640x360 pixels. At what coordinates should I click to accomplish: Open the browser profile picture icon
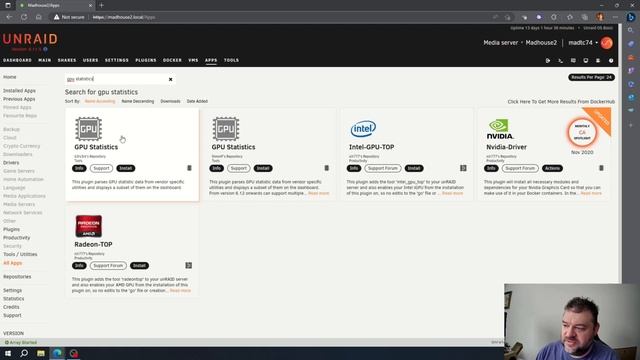[600, 17]
